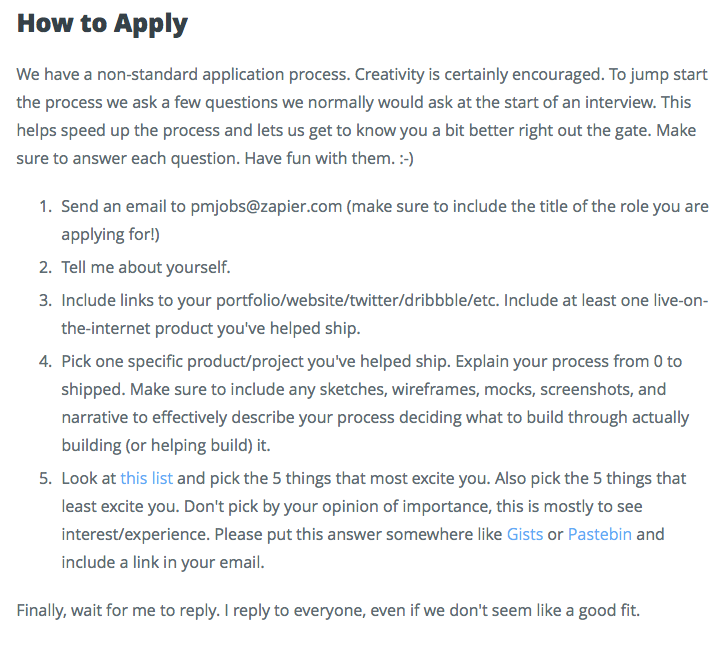
Task: Click the text 'include a link in your email.'
Action: click(163, 562)
